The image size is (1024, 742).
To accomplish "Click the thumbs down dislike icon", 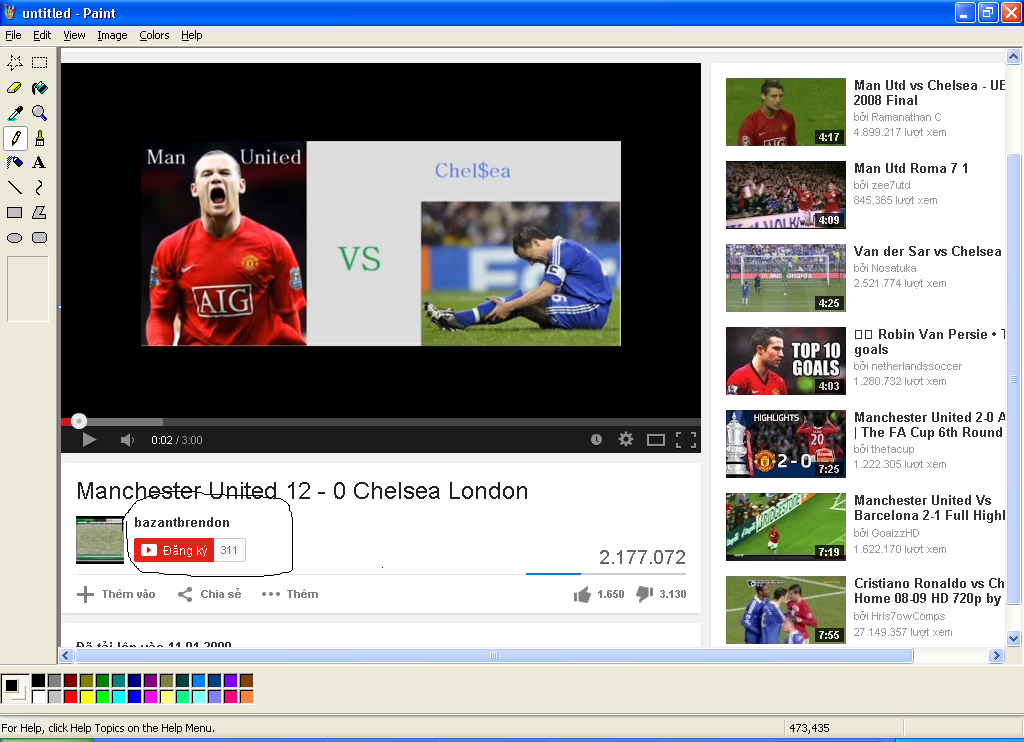I will coord(645,594).
